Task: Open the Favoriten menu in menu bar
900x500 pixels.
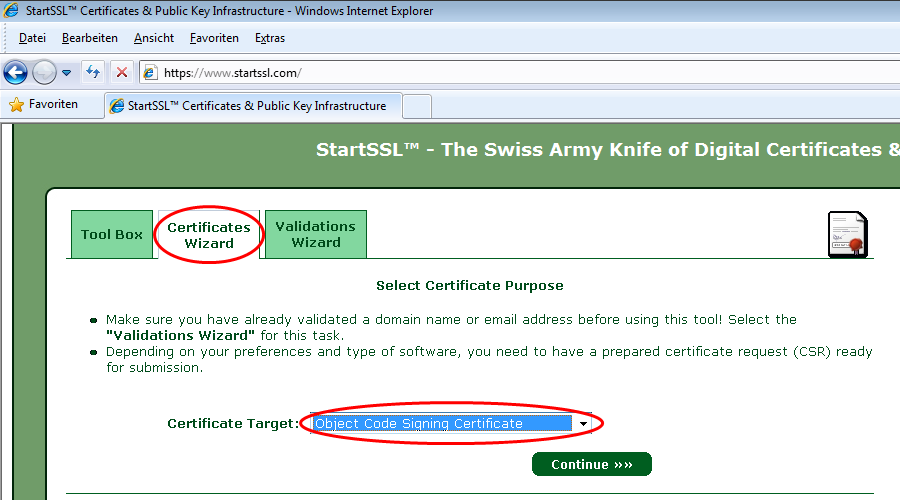Action: point(214,38)
